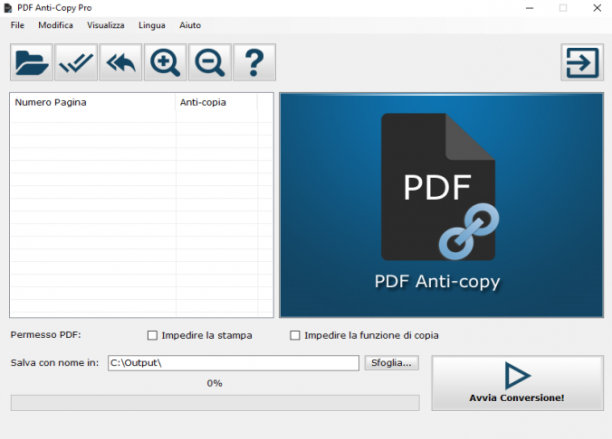Image resolution: width=612 pixels, height=439 pixels.
Task: Start conversion with Avvia Conversione!
Action: [518, 383]
